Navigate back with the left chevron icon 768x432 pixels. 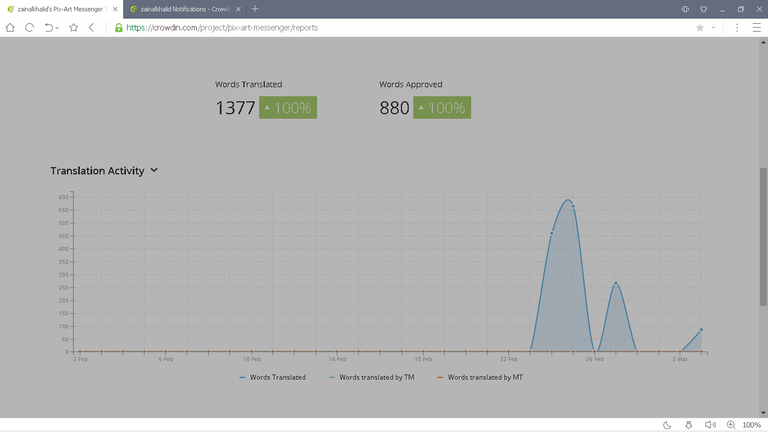[x=91, y=28]
